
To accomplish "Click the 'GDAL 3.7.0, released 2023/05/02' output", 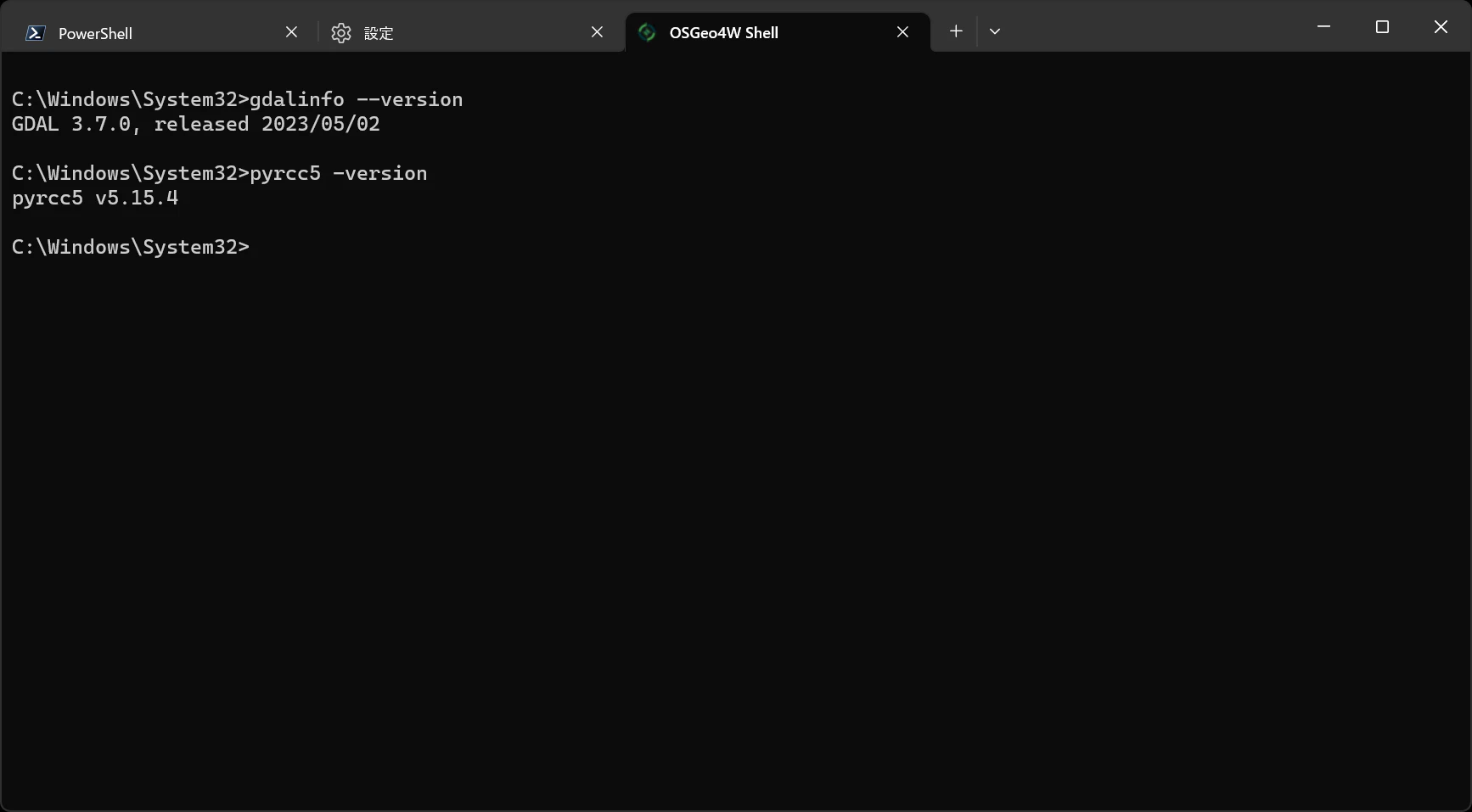I will coord(196,124).
